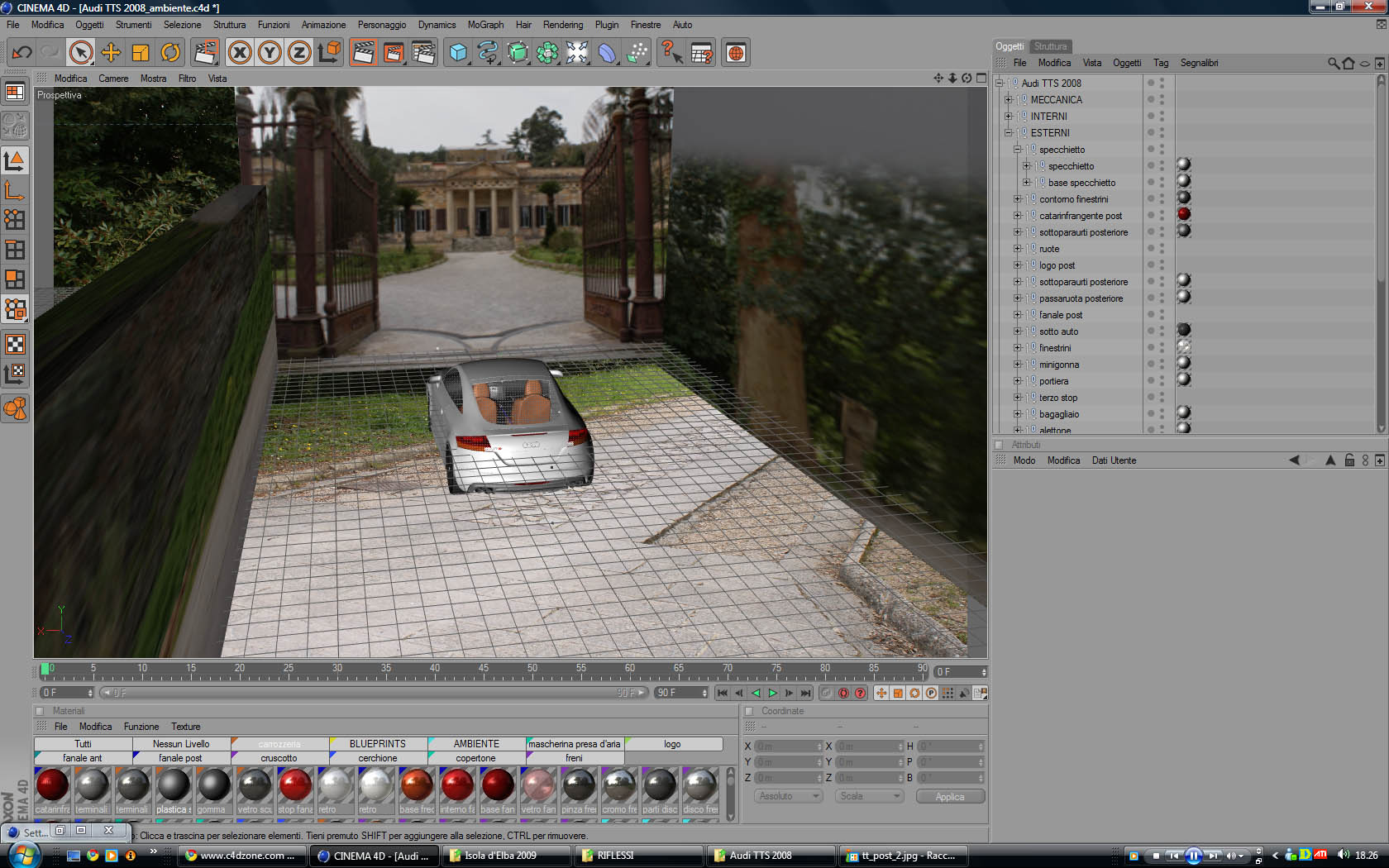This screenshot has width=1389, height=868.
Task: Add an array modeling object
Action: point(547,53)
